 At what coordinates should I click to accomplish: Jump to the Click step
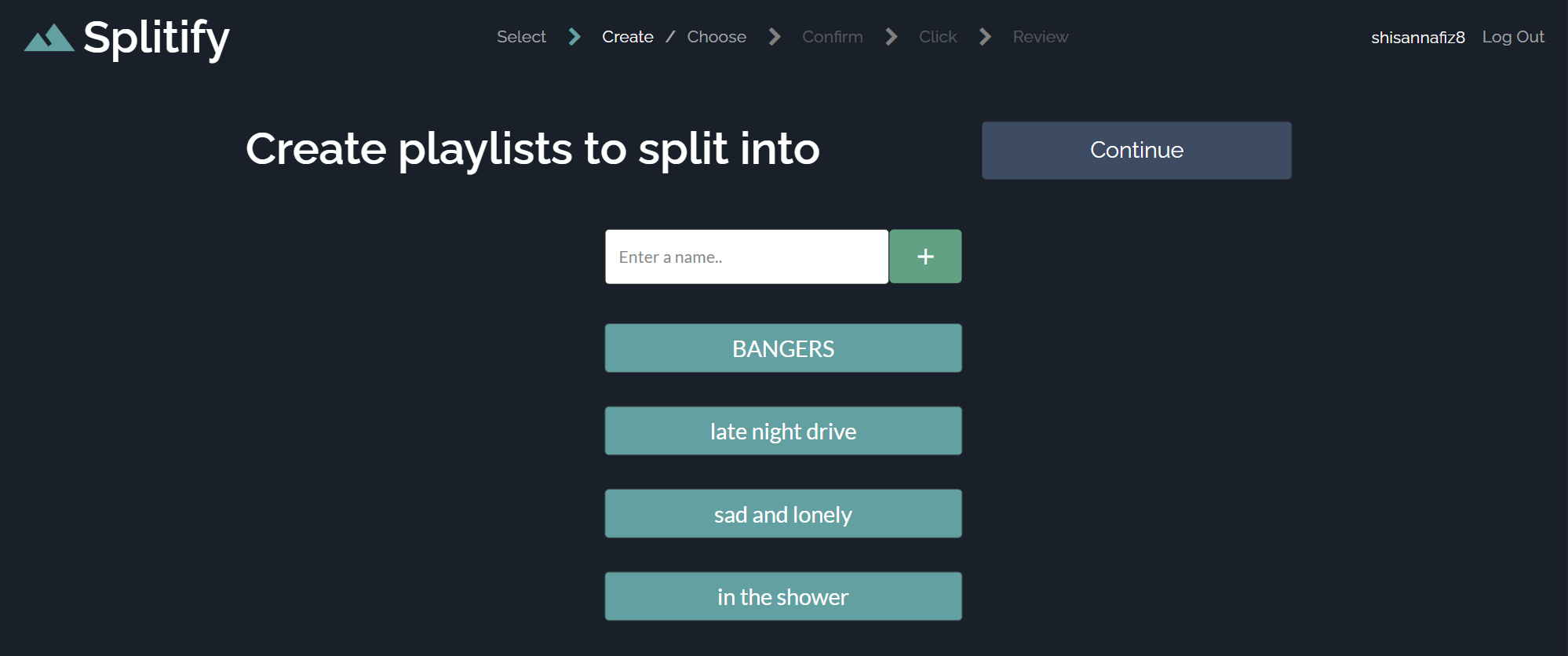click(x=938, y=36)
